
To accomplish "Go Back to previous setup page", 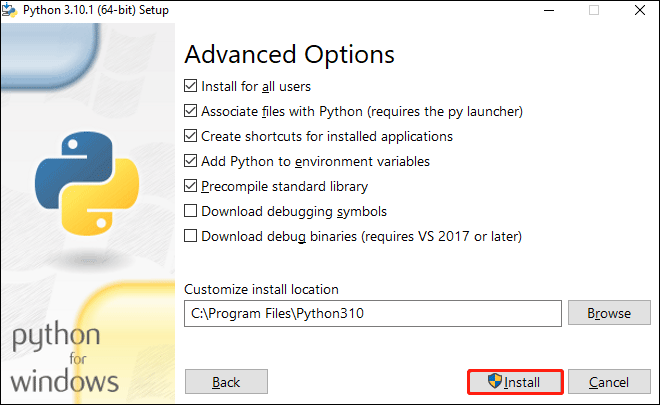I will click(226, 382).
